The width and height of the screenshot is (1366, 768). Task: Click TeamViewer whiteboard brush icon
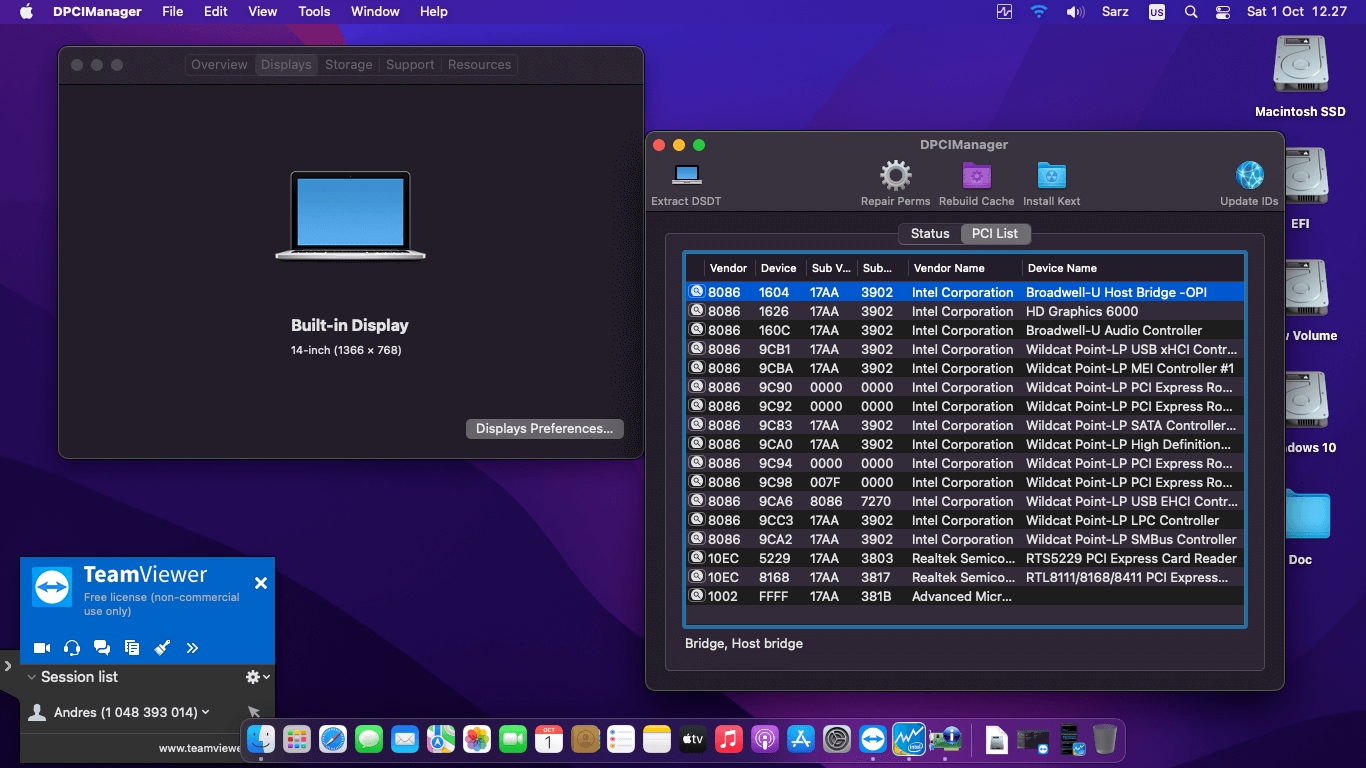(162, 648)
